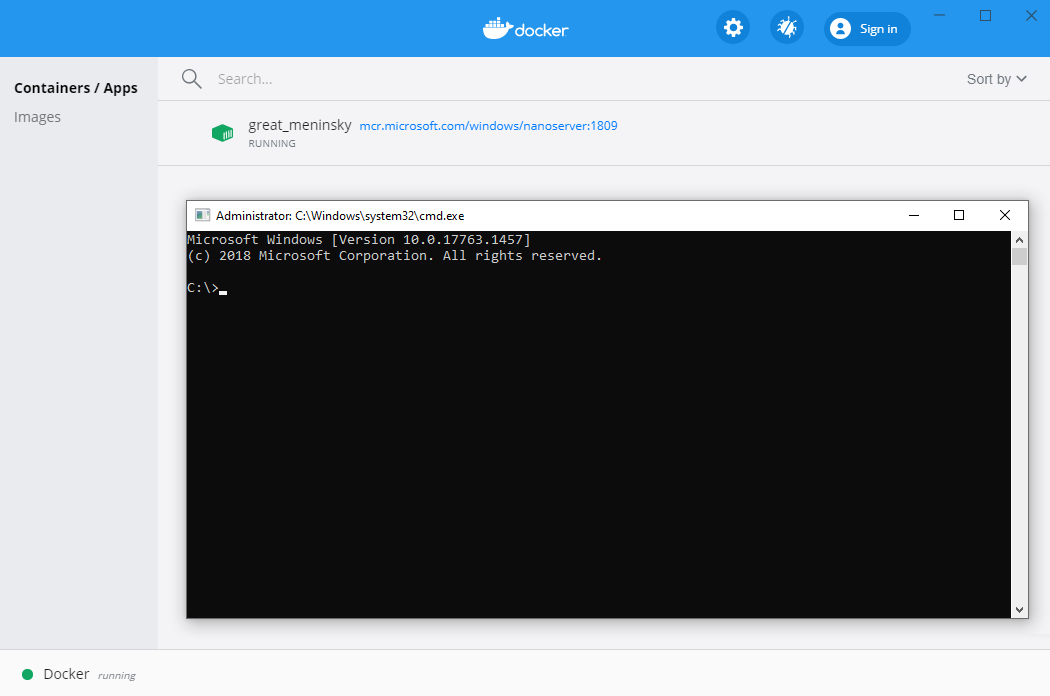1050x696 pixels.
Task: Click the cmd scrollbar down arrow
Action: (1019, 609)
